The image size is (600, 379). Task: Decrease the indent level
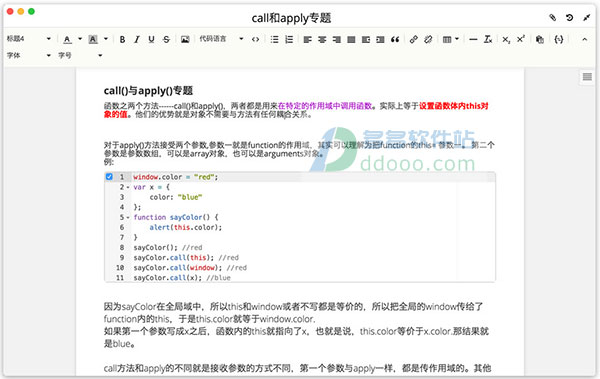click(366, 39)
